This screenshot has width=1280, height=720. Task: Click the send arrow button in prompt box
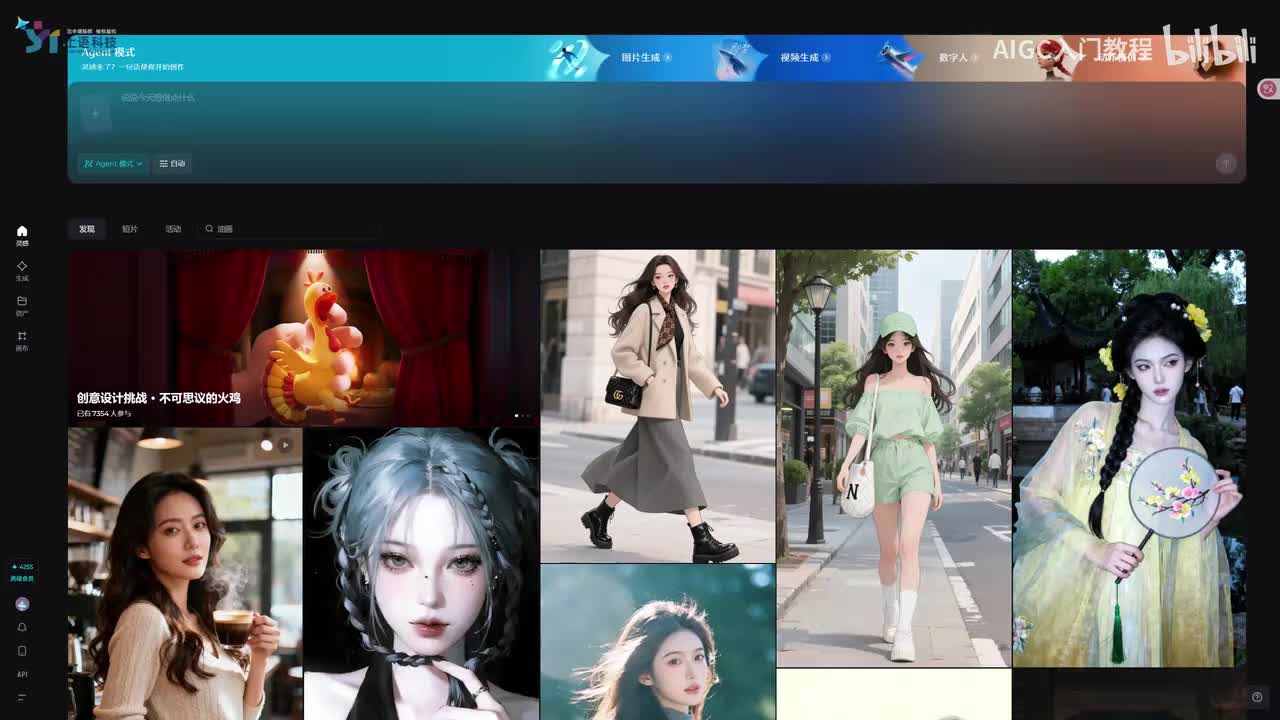pyautogui.click(x=1226, y=164)
